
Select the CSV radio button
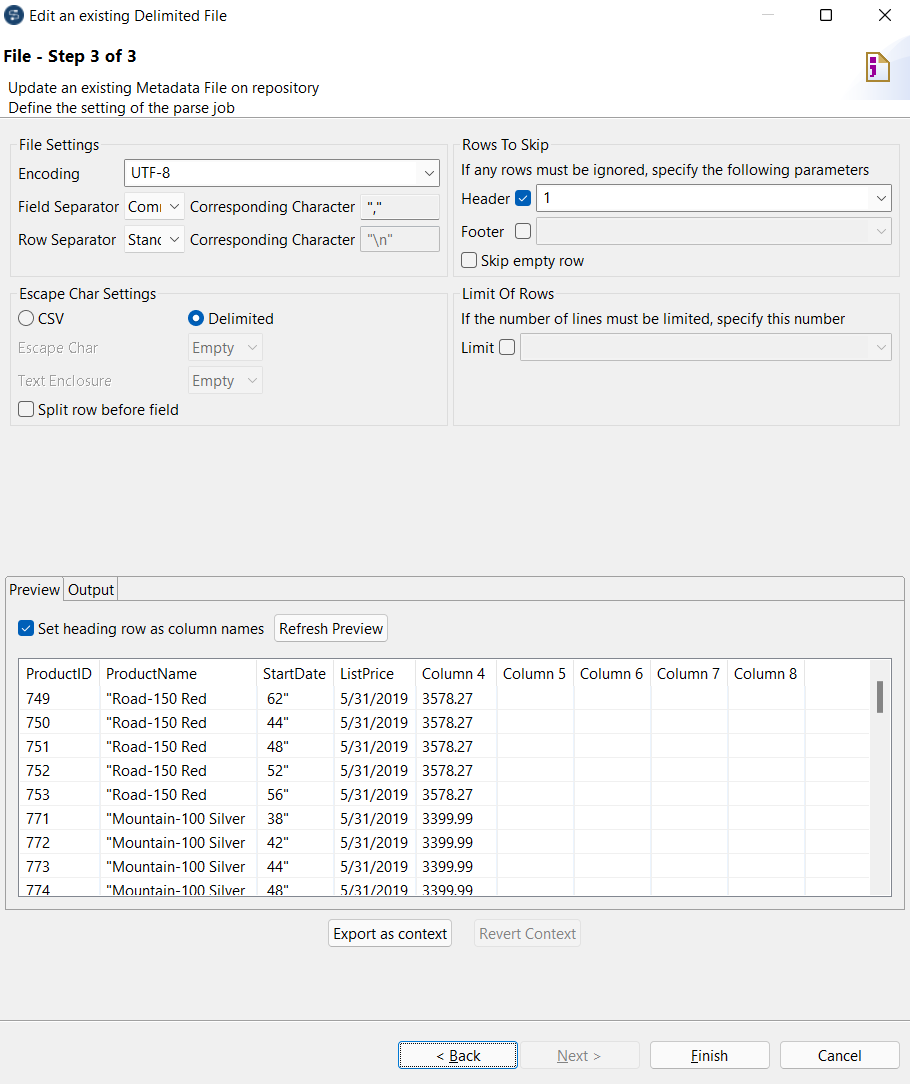(26, 318)
